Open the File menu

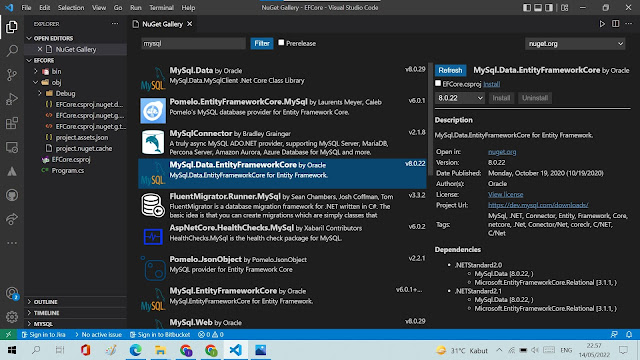(26, 8)
